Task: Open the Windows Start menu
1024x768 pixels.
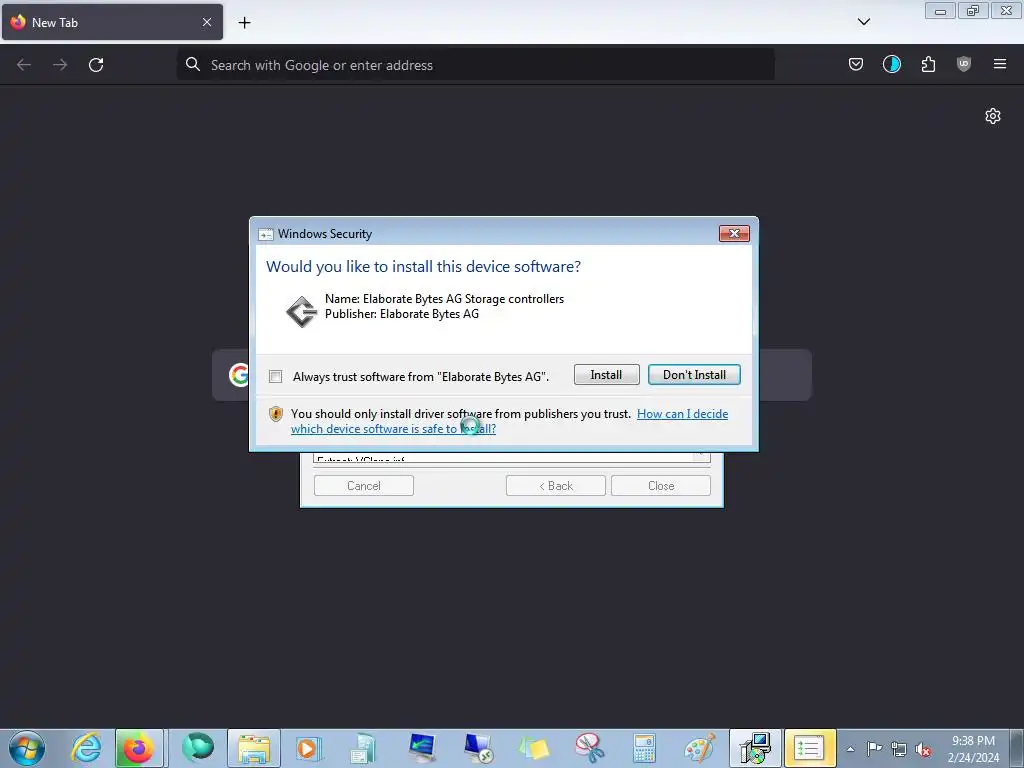Action: [27, 748]
